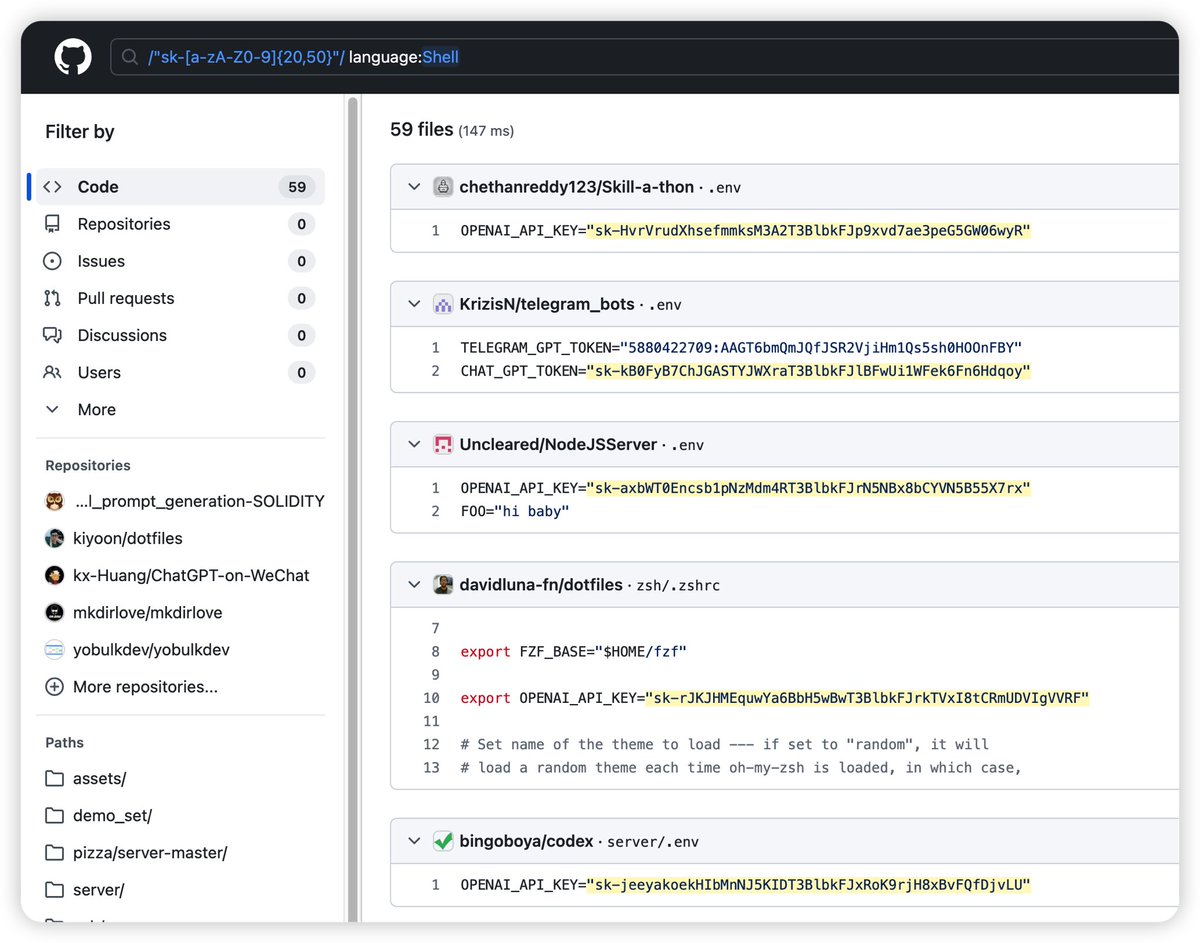Click the Repositories book icon
This screenshot has height=943, width=1200.
pyautogui.click(x=53, y=224)
